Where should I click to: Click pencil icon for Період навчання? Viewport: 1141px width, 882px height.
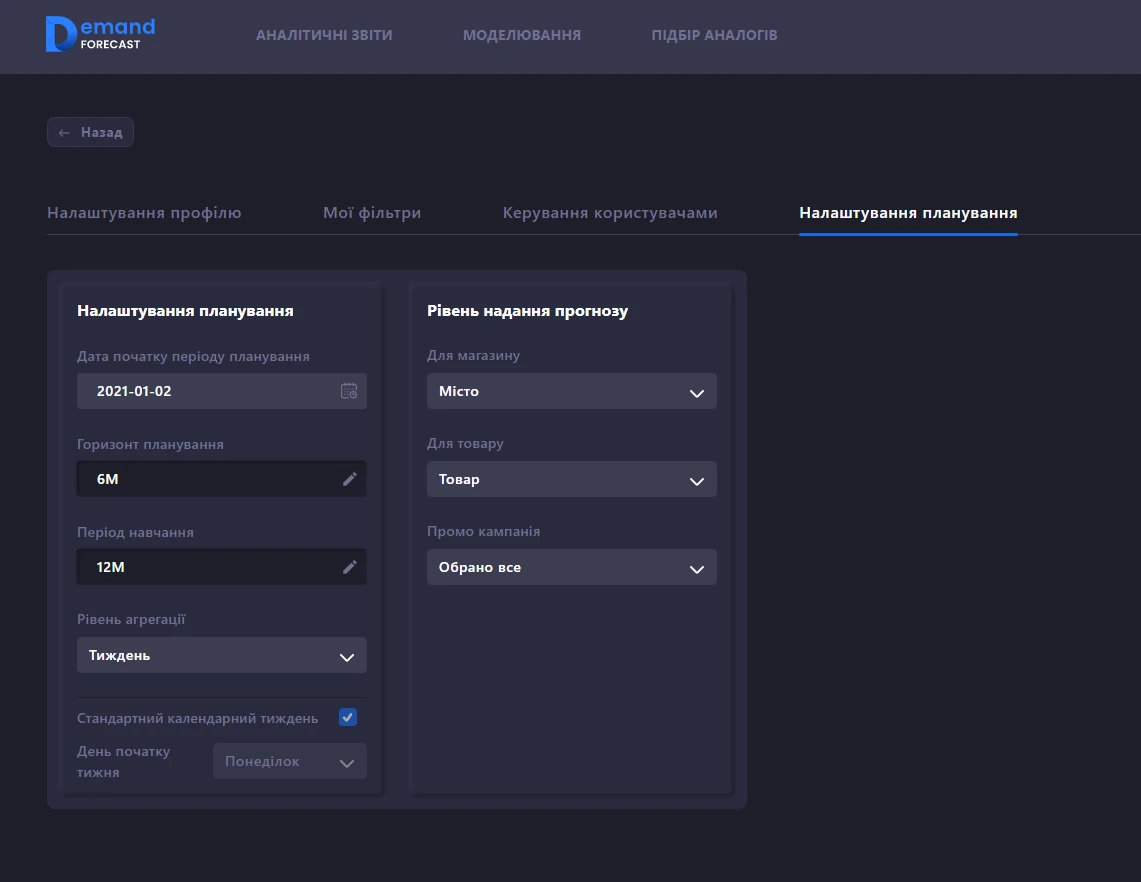(x=349, y=567)
